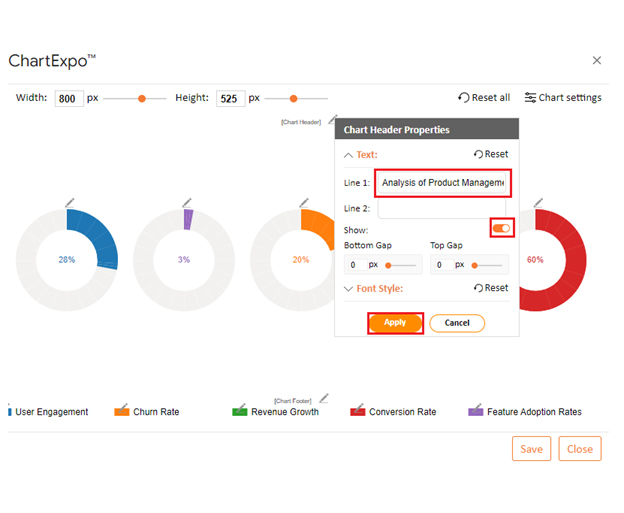Collapse the Text section chevron
This screenshot has width=624, height=513.
pos(348,155)
